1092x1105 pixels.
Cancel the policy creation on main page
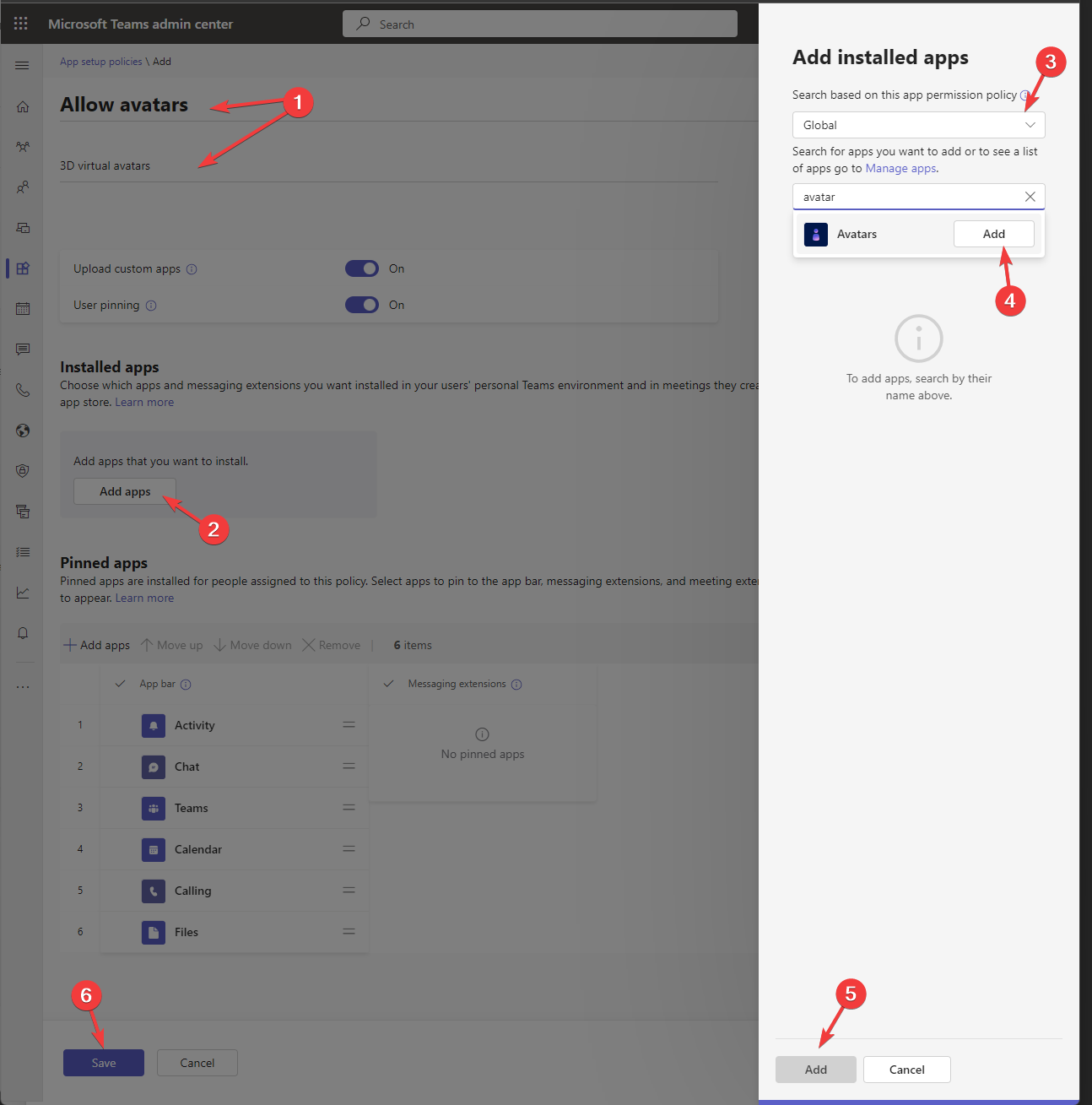point(197,1063)
